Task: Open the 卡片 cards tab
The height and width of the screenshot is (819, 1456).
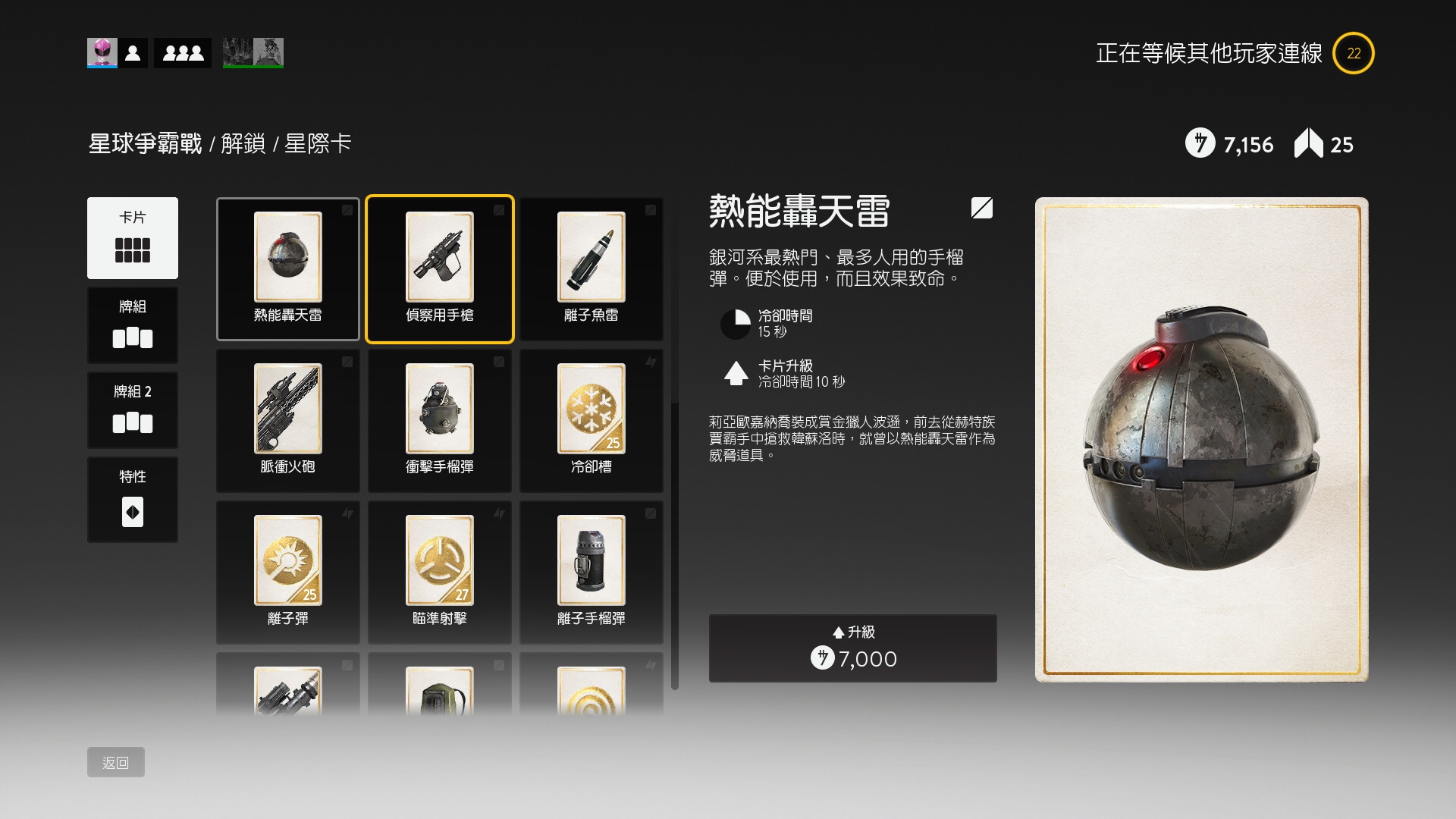Action: [x=133, y=238]
